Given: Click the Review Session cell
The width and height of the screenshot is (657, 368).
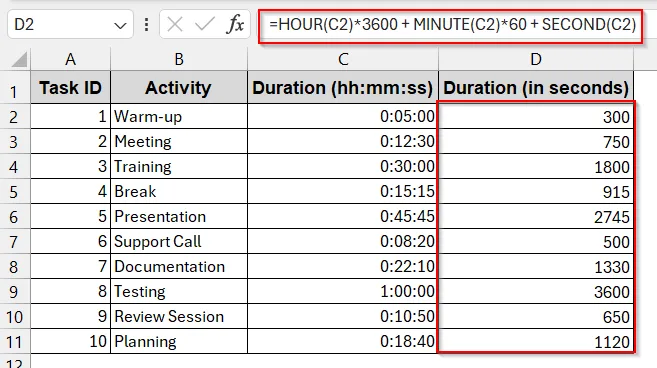Looking at the screenshot, I should 179,316.
